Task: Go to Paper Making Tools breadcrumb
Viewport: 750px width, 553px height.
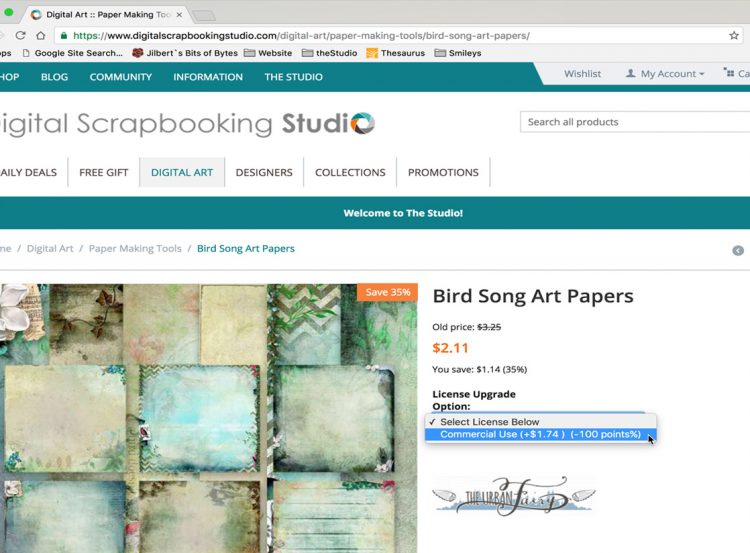Action: 135,249
